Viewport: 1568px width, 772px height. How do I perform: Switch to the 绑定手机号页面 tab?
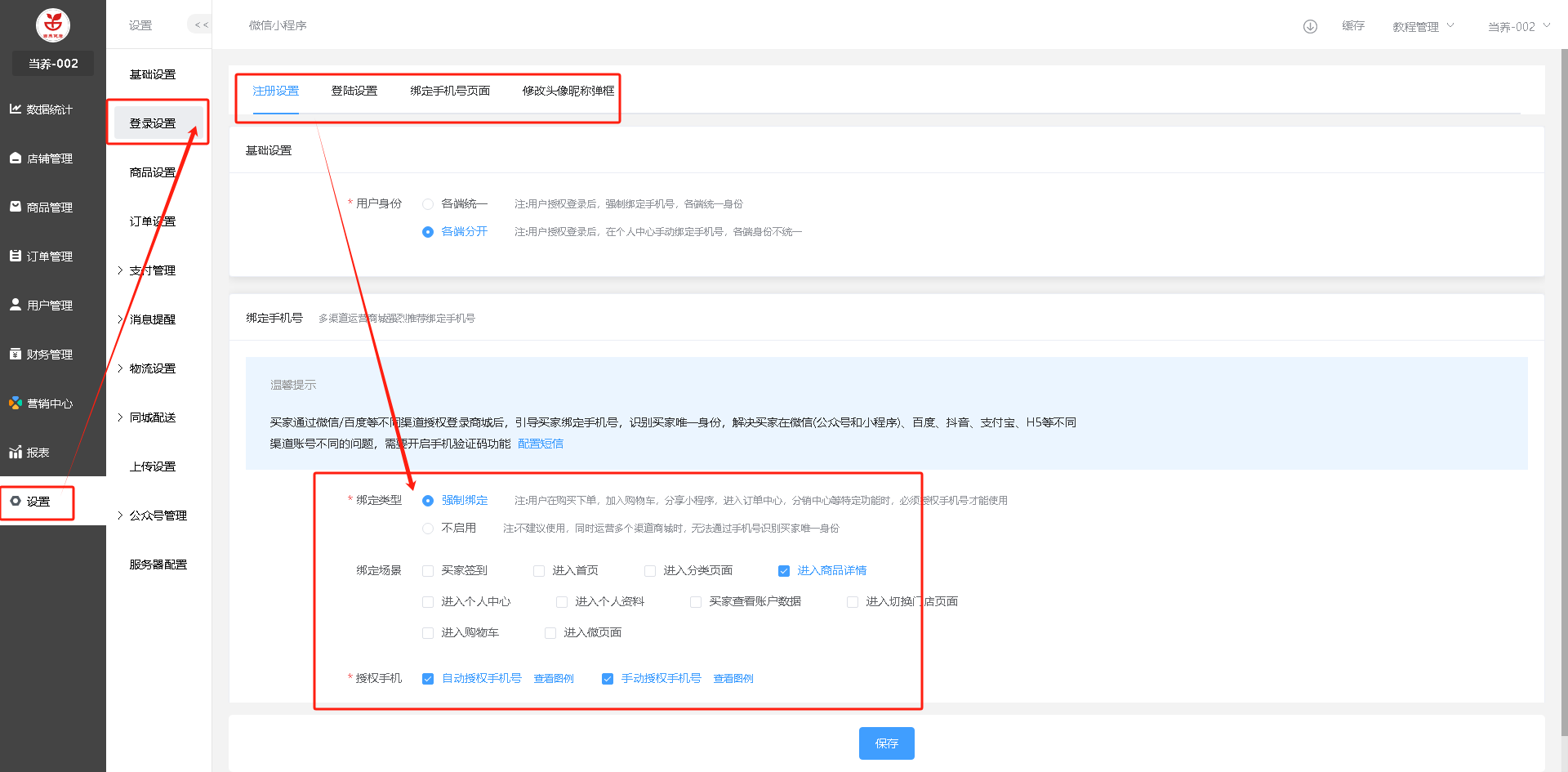tap(450, 91)
